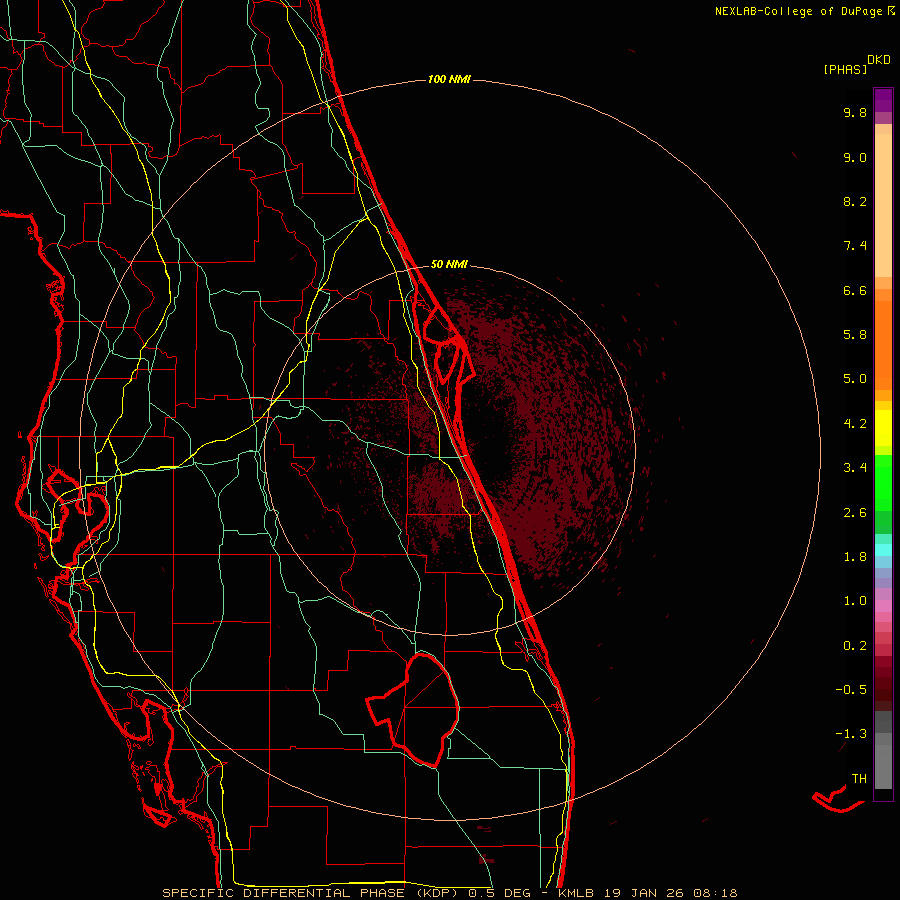Click the TH label beside the legend
Screen dimensions: 900x900
[x=858, y=778]
